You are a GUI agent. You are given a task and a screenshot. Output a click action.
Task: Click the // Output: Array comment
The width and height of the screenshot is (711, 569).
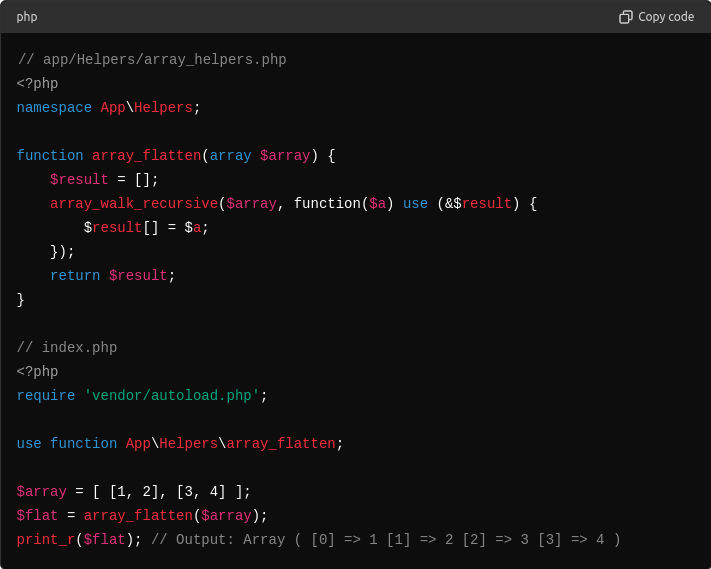385,540
